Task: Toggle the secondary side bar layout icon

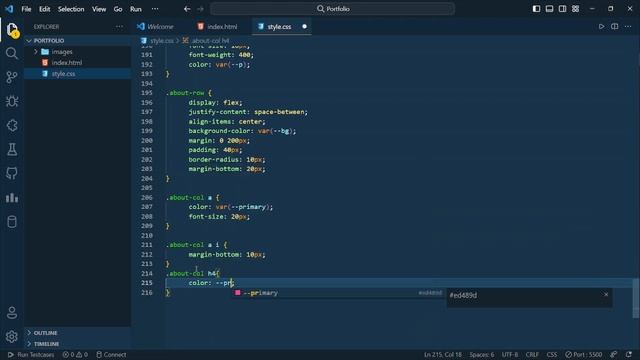Action: pos(562,9)
